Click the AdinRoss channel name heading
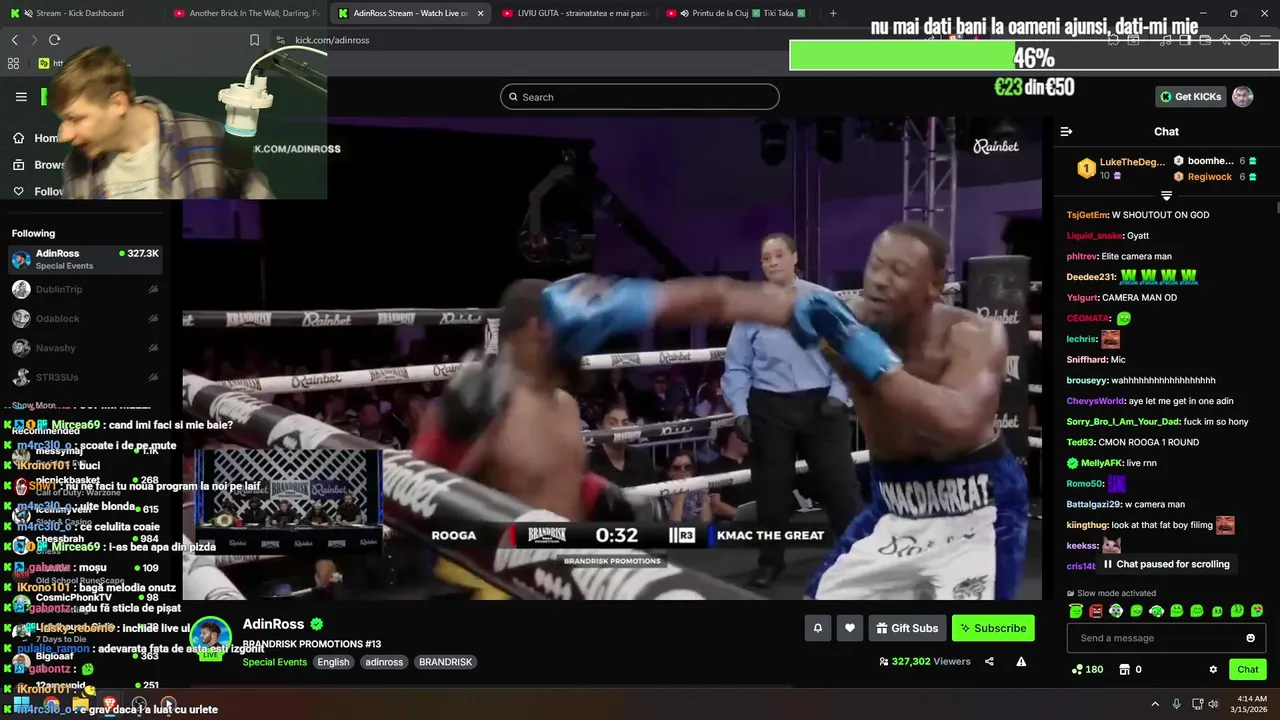1280x720 pixels. pos(273,624)
